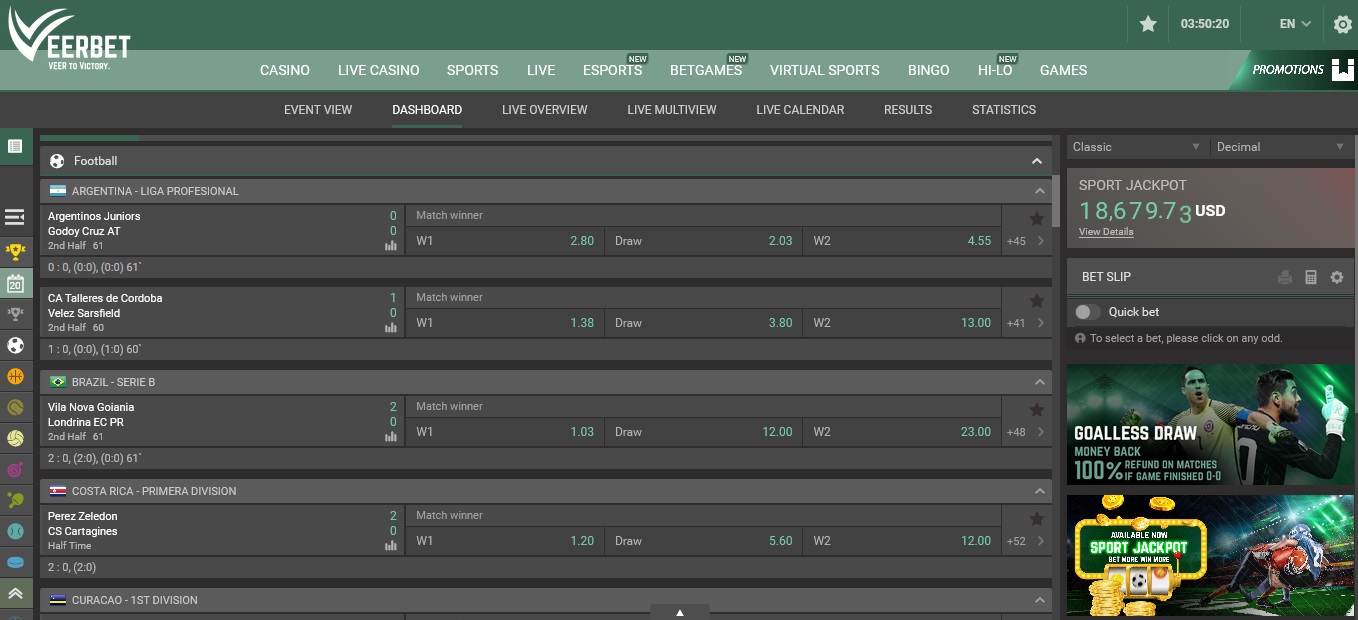Switch to the Live Multiview tab
The image size is (1358, 620).
[x=672, y=110]
